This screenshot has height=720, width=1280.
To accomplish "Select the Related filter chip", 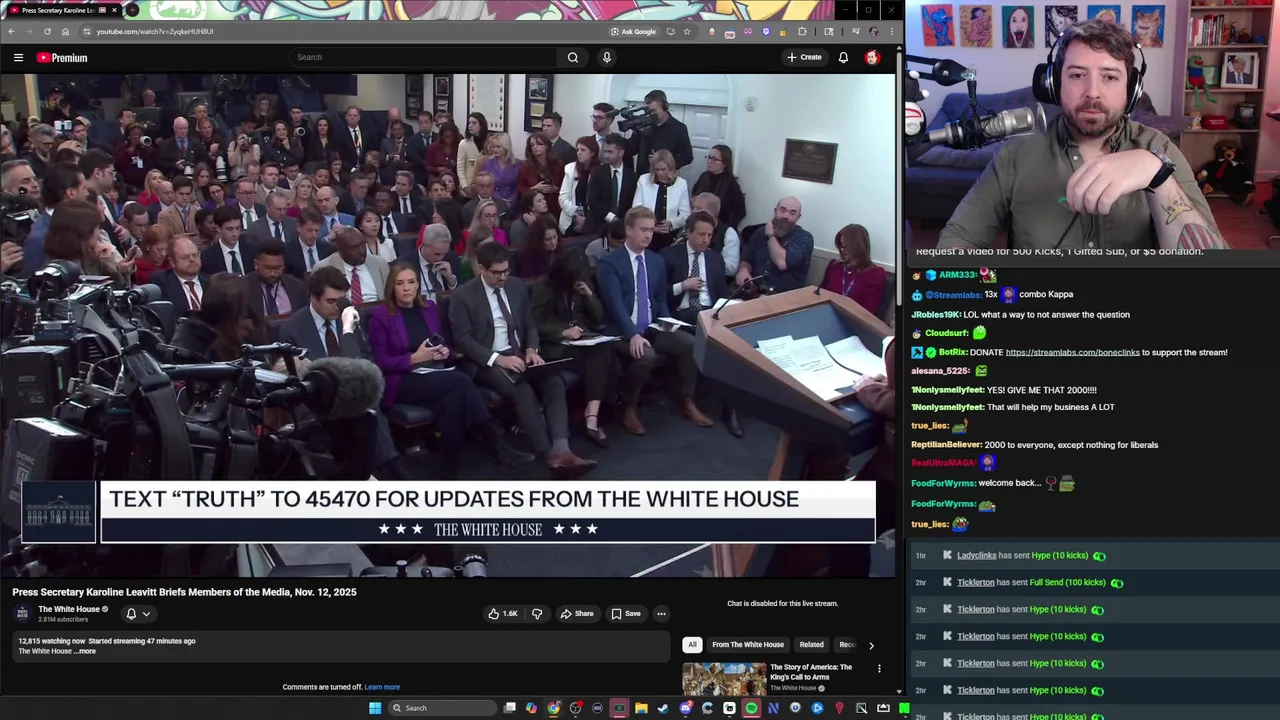I will point(811,645).
